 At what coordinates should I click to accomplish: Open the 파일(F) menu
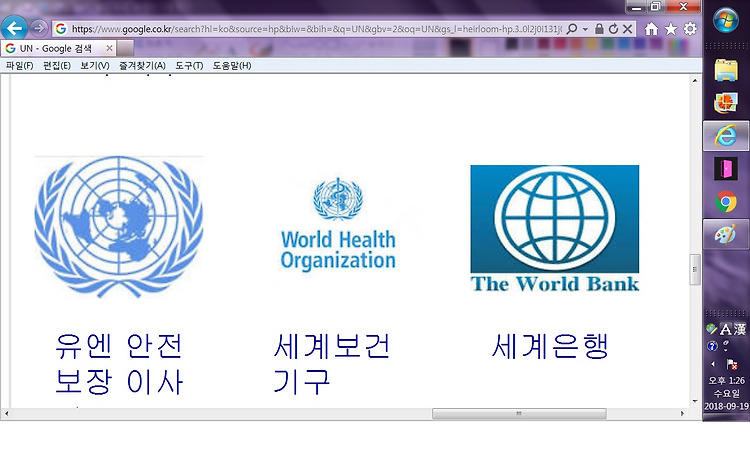[20, 66]
